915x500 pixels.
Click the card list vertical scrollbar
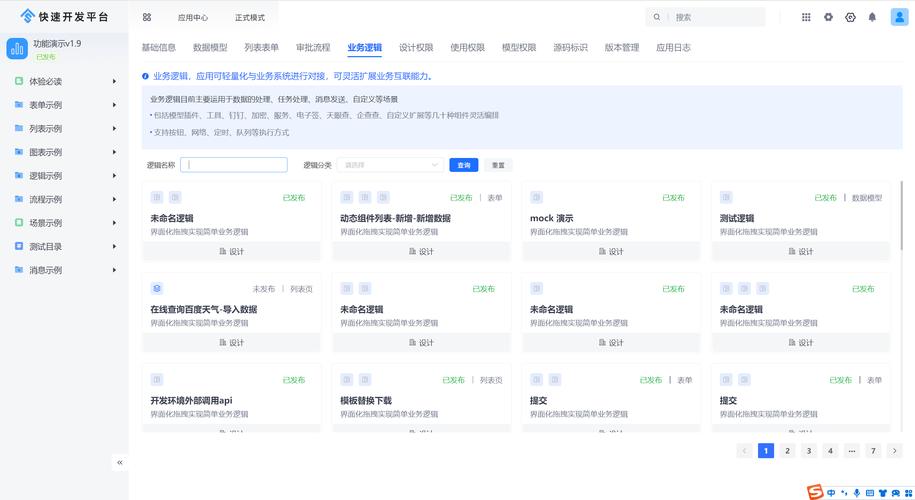click(902, 215)
